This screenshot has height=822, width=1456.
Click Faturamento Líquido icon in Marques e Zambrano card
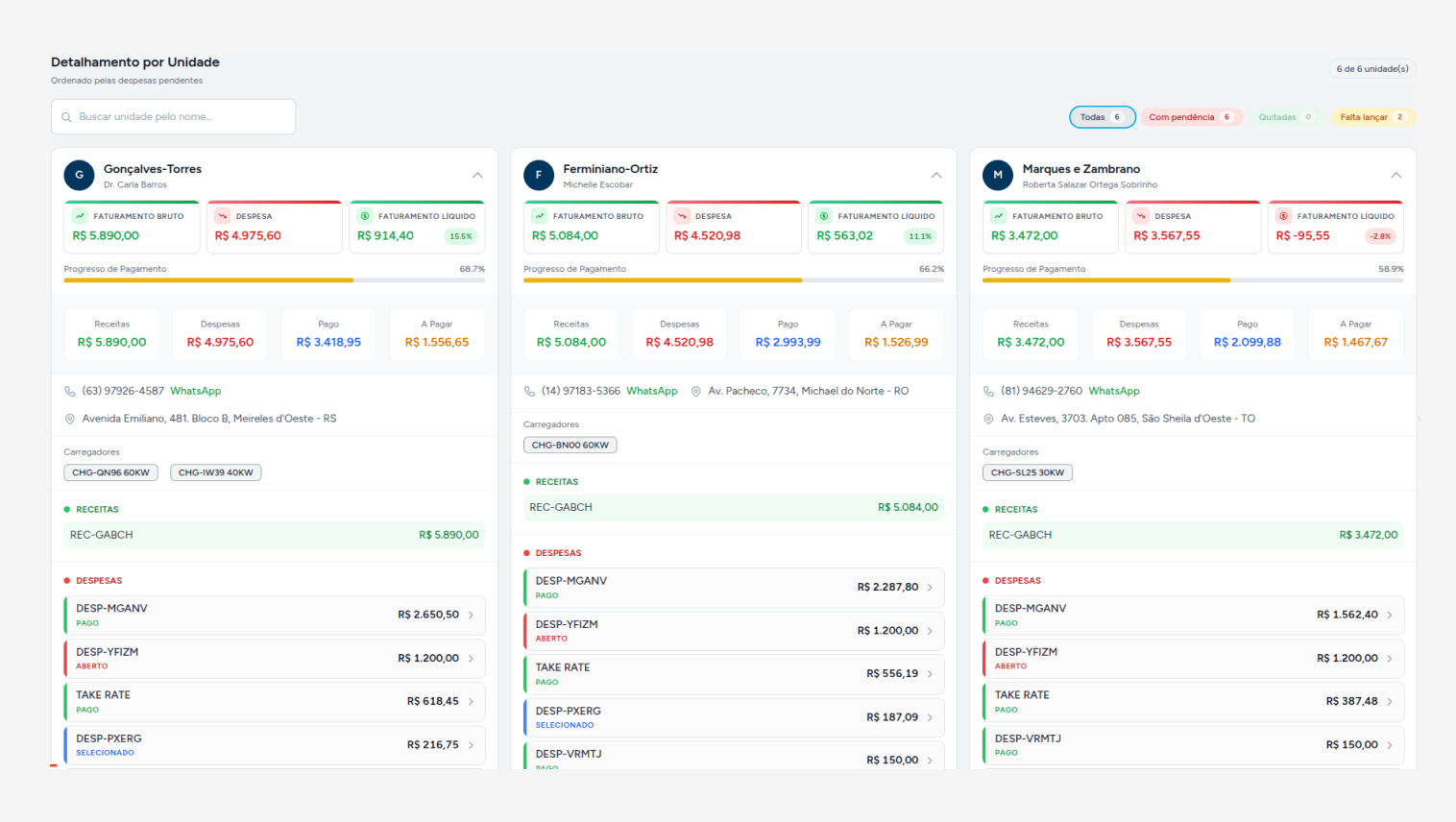tap(1284, 216)
